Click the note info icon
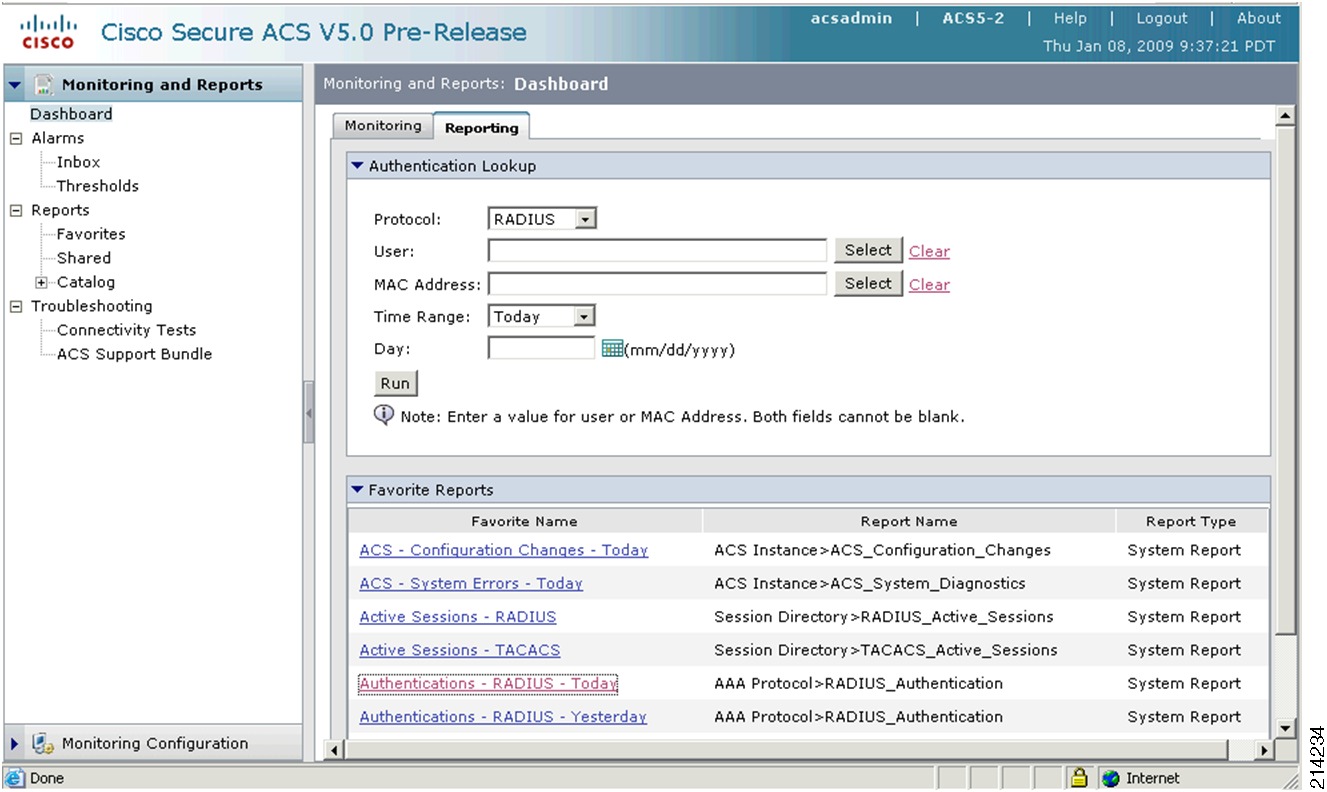The image size is (1327, 792). (x=384, y=415)
